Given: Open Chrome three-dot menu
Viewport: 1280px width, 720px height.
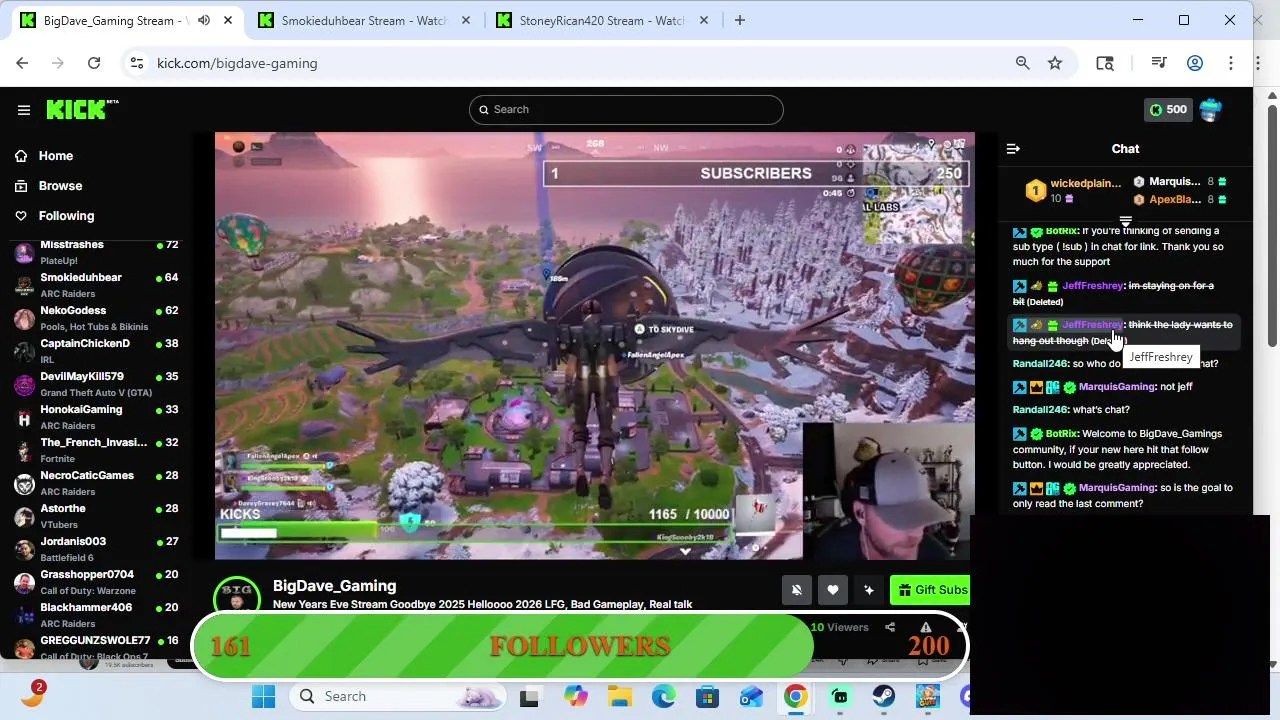Looking at the screenshot, I should 1231,63.
